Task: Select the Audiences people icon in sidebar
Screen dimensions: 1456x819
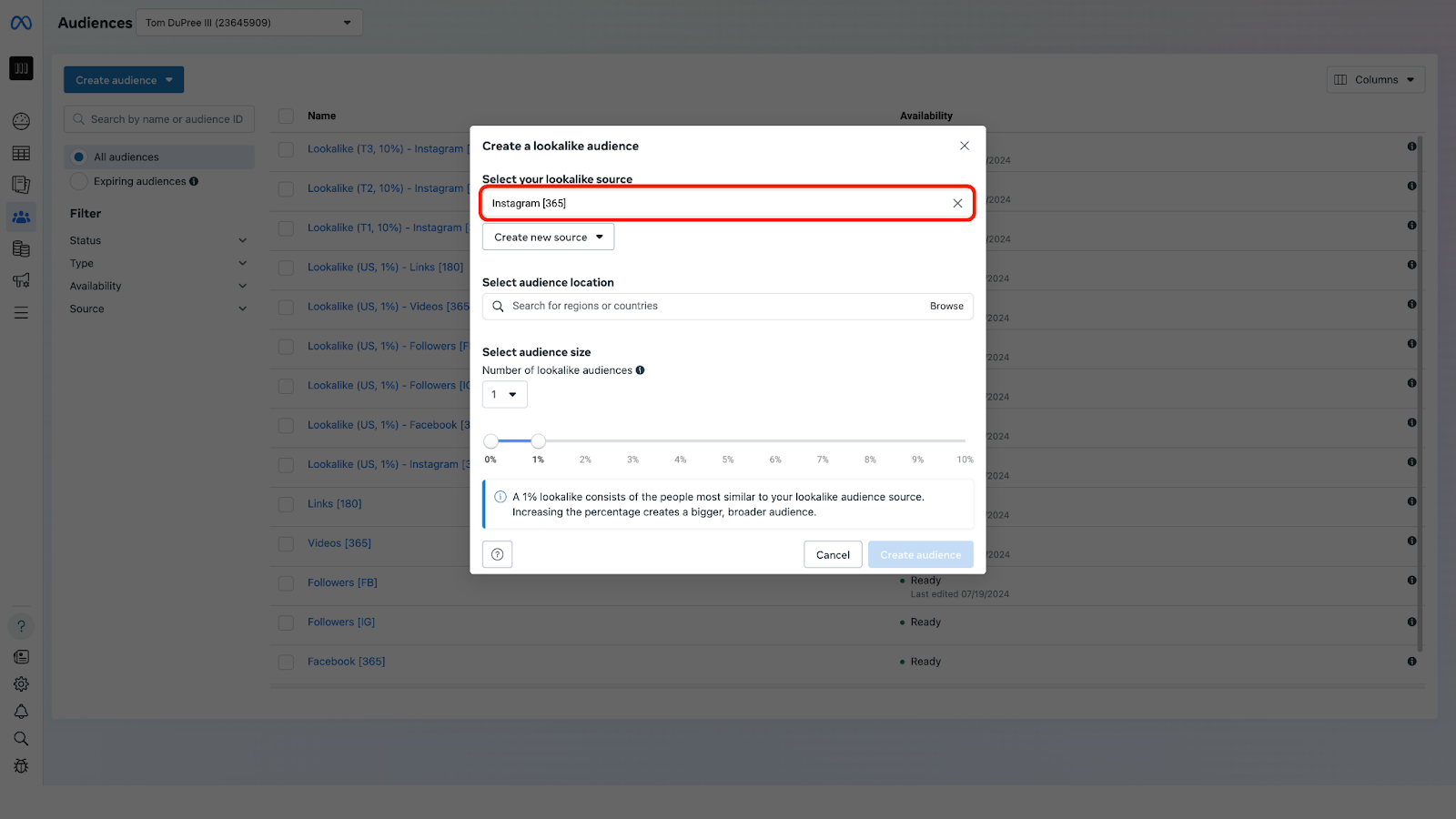Action: click(21, 217)
